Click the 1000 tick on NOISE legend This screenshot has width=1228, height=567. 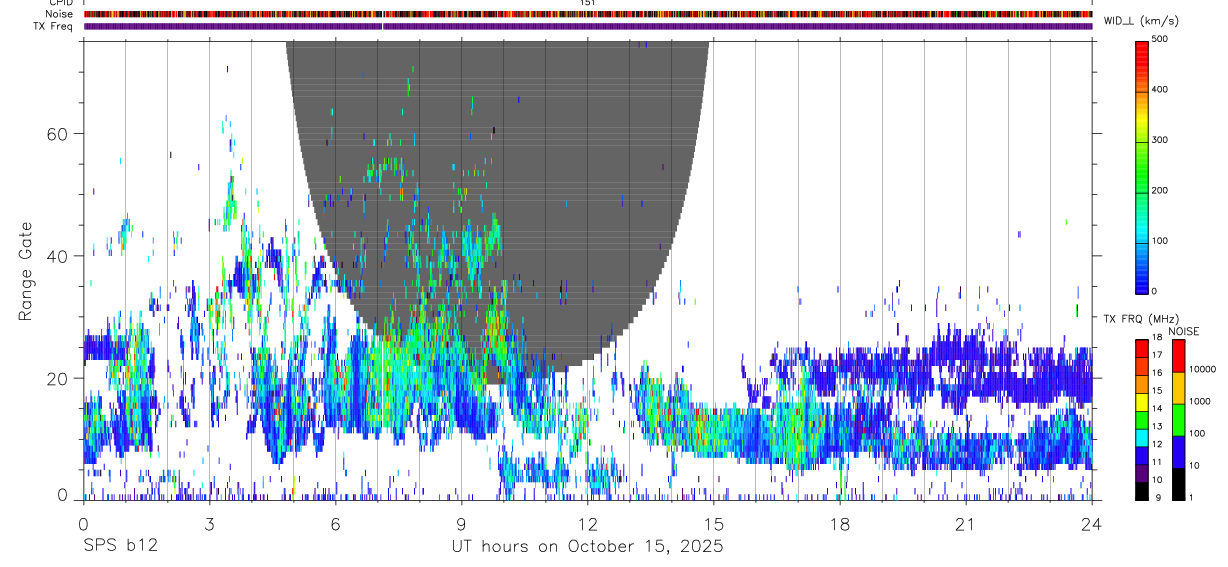[x=1200, y=401]
